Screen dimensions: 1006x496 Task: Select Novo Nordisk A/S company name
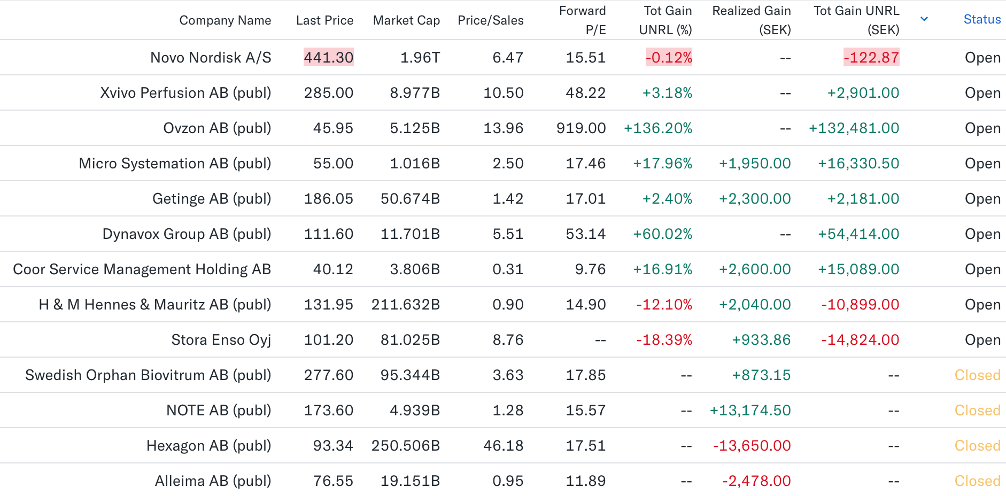(210, 57)
